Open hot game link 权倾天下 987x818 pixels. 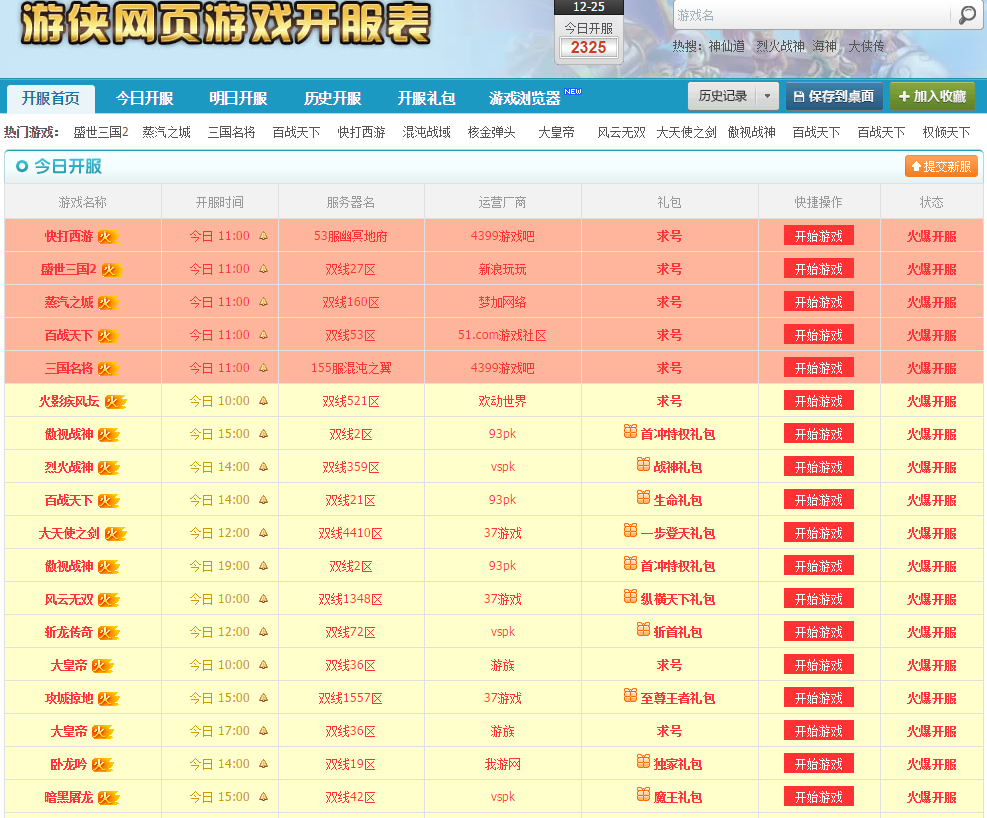coord(947,132)
